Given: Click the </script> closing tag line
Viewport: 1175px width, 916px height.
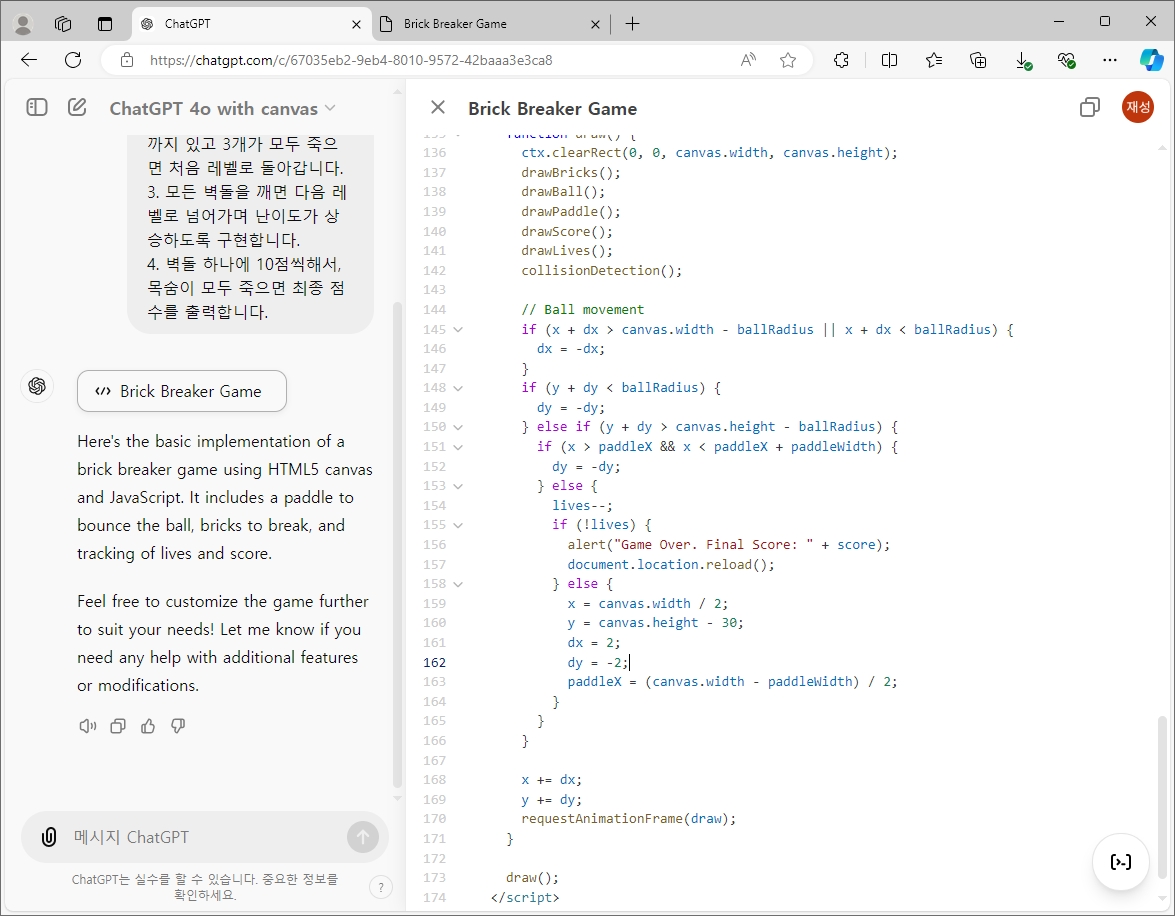Looking at the screenshot, I should pyautogui.click(x=525, y=897).
